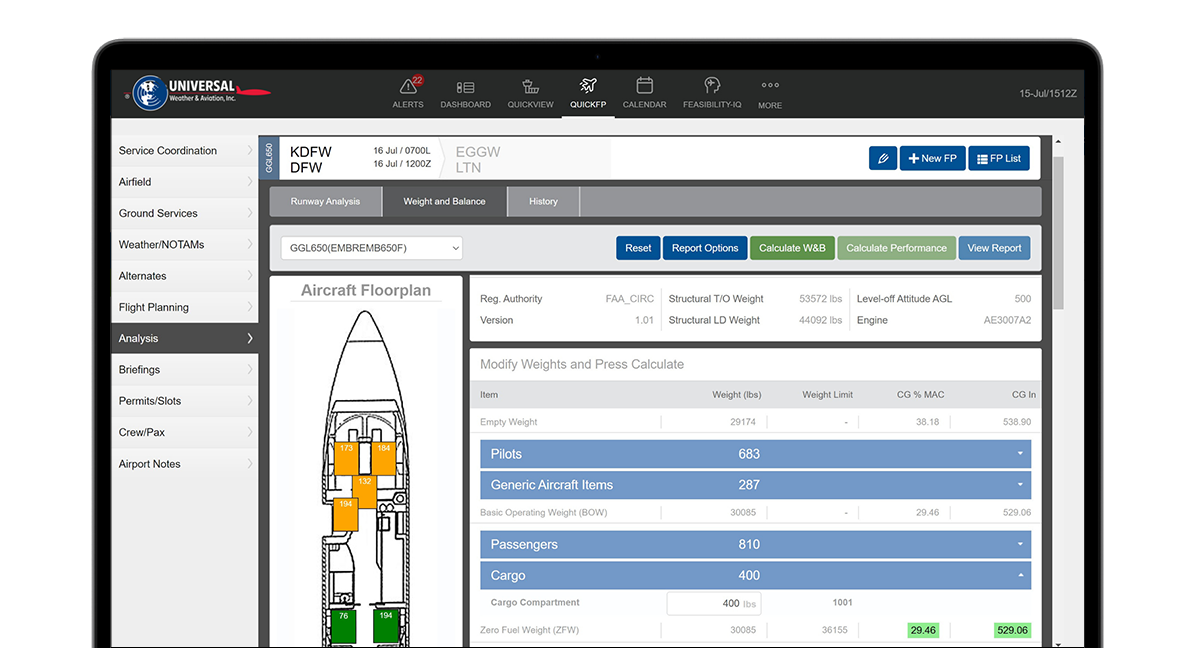The width and height of the screenshot is (1200, 648).
Task: Click the Structural LD Weight 44092 lbs
Action: coord(820,320)
